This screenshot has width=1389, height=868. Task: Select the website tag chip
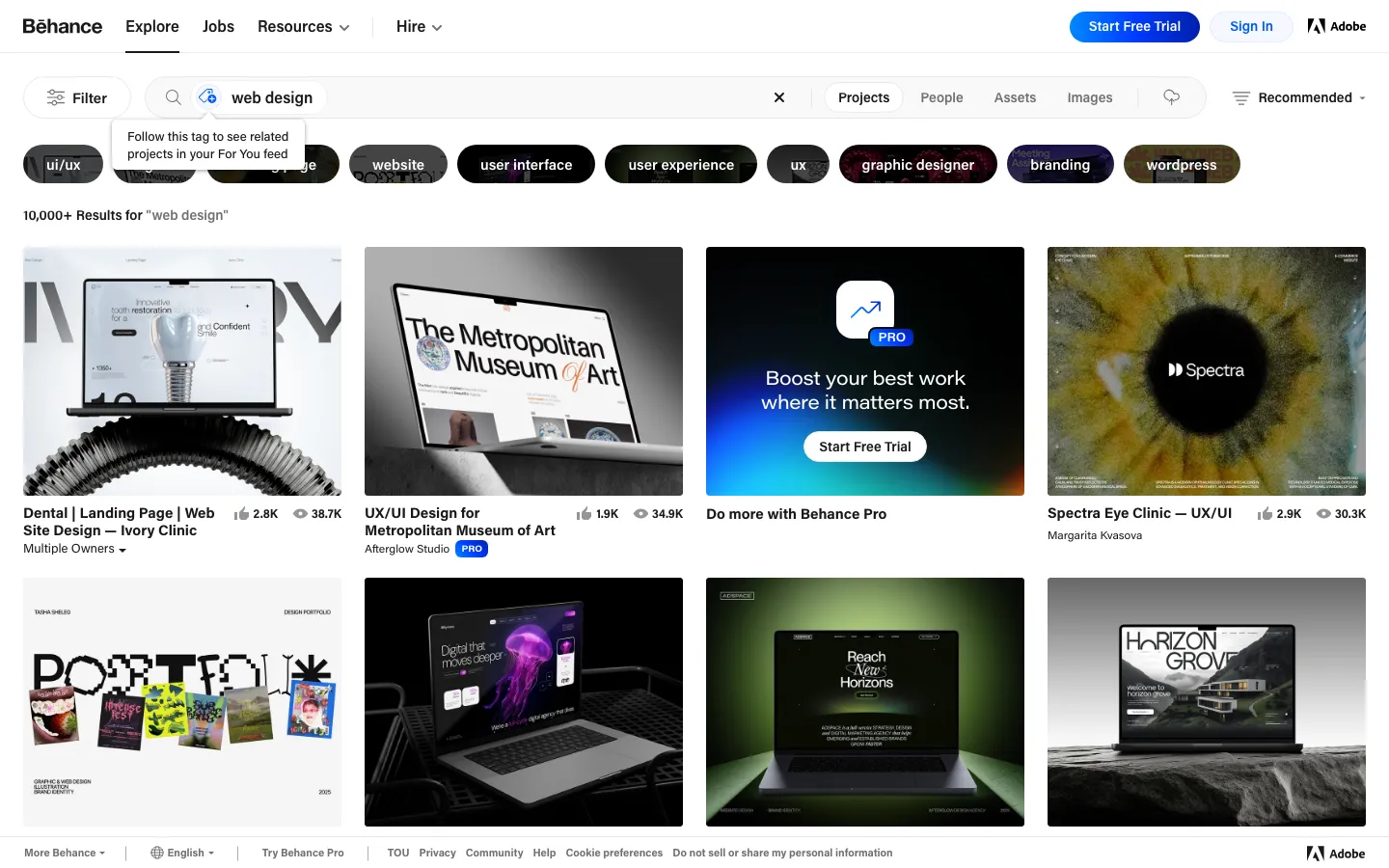tap(398, 164)
